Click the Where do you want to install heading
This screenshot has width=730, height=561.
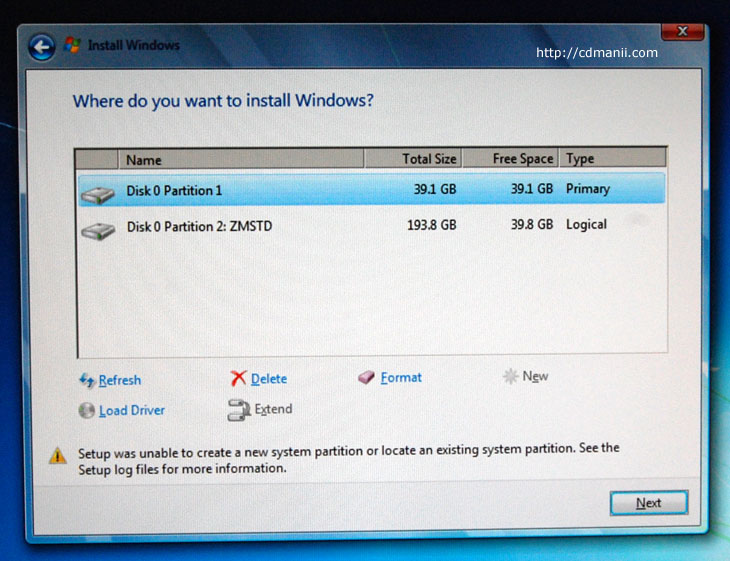point(223,101)
